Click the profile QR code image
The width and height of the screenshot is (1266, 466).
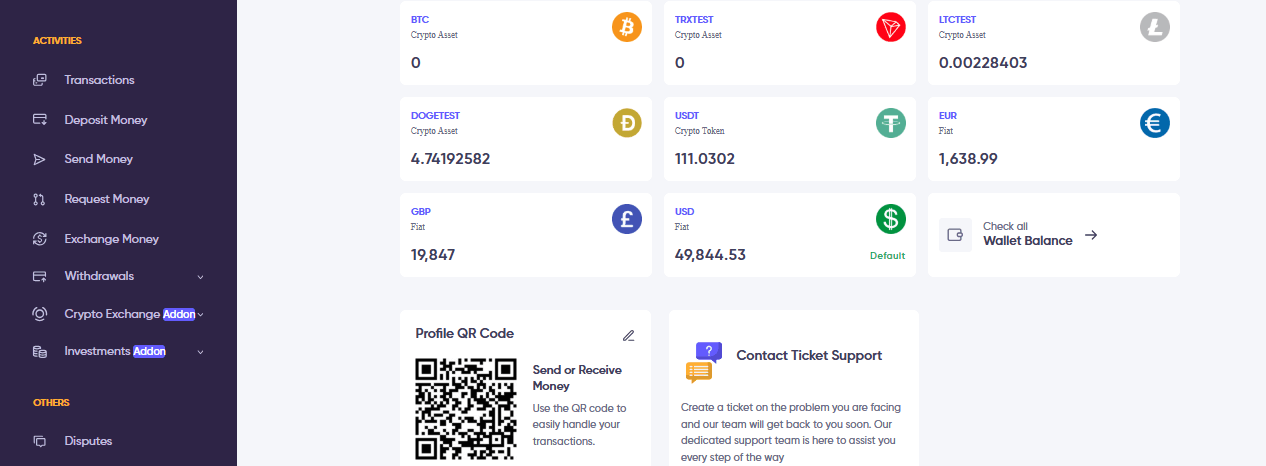[x=466, y=409]
